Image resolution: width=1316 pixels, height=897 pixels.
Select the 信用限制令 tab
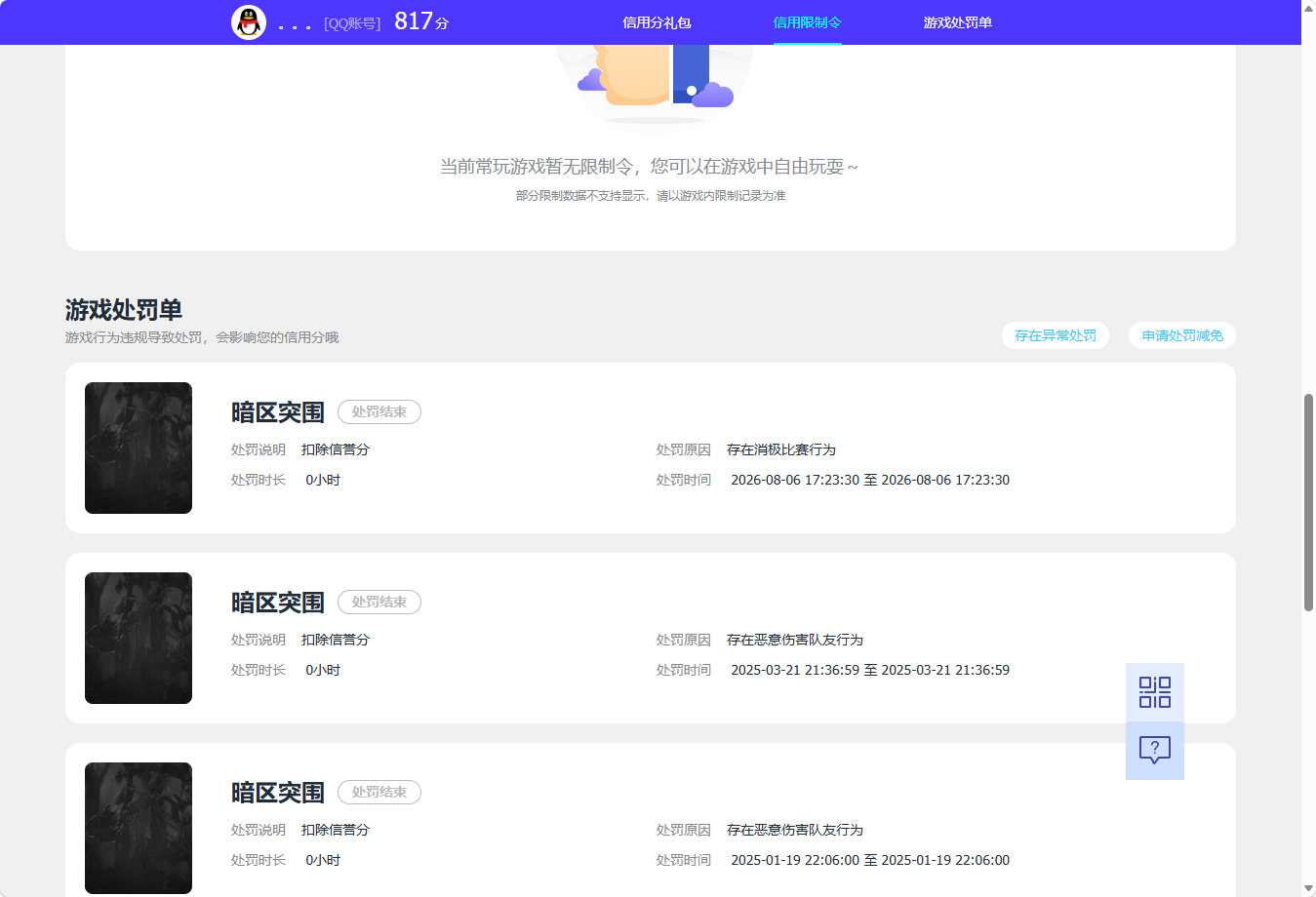click(807, 22)
